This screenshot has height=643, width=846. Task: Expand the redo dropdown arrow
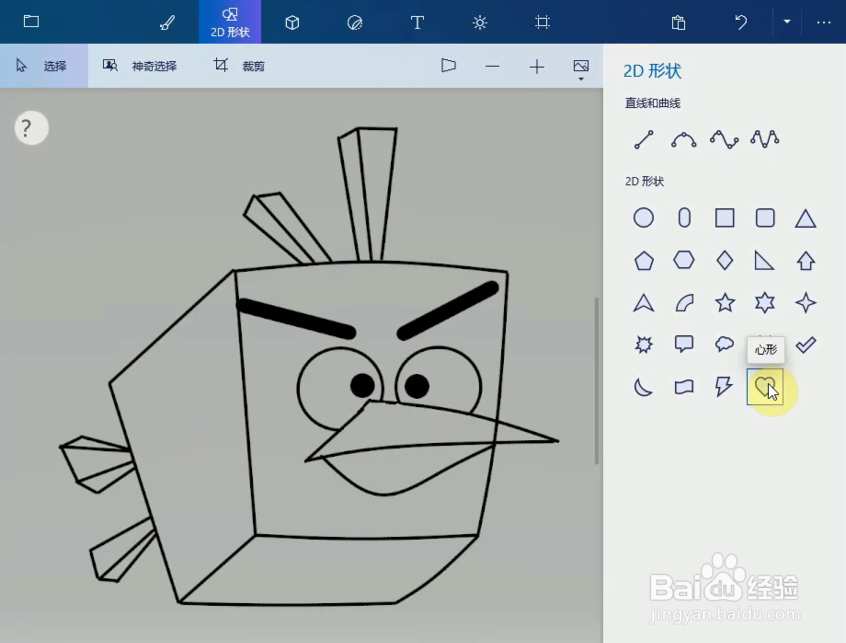789,22
